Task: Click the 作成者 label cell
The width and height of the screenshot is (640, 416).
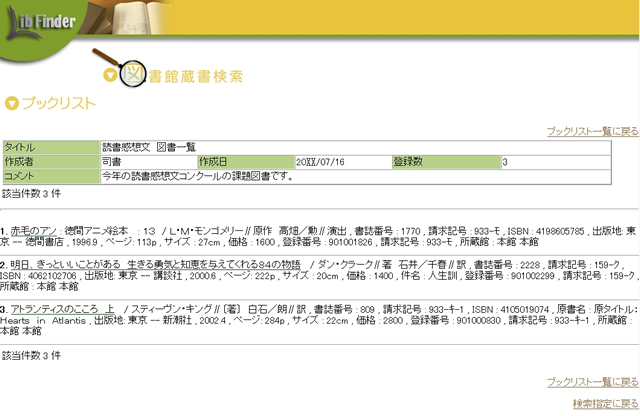Action: tap(50, 161)
